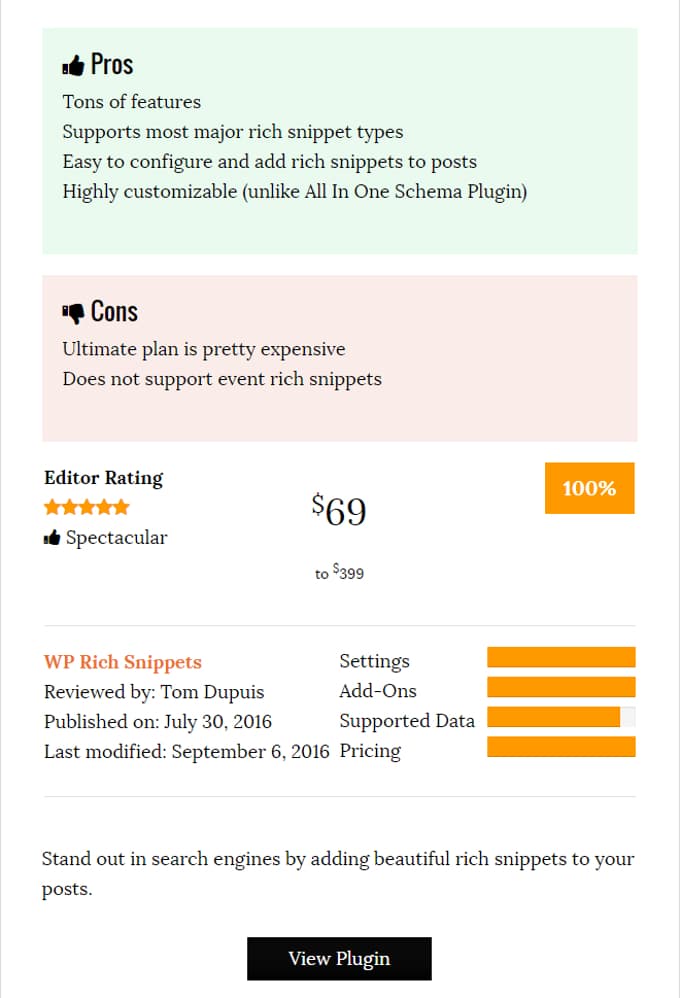Click the thumbs-up icon beside Pros
680x998 pixels.
point(72,66)
